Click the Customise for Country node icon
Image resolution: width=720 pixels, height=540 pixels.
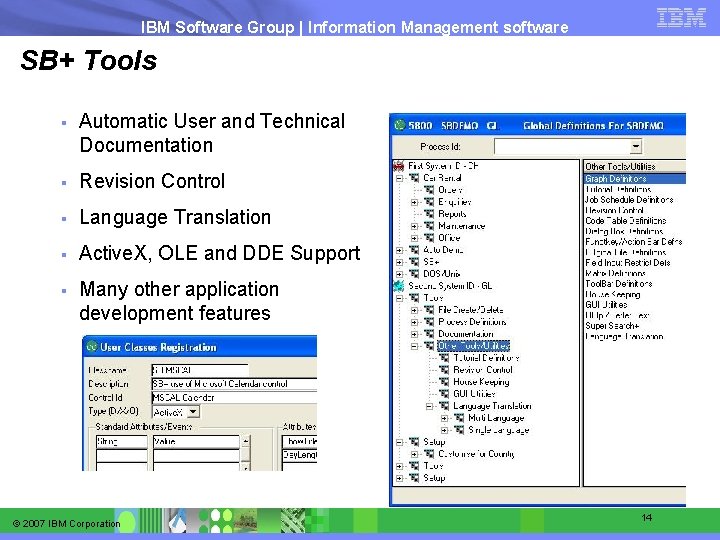[x=429, y=454]
